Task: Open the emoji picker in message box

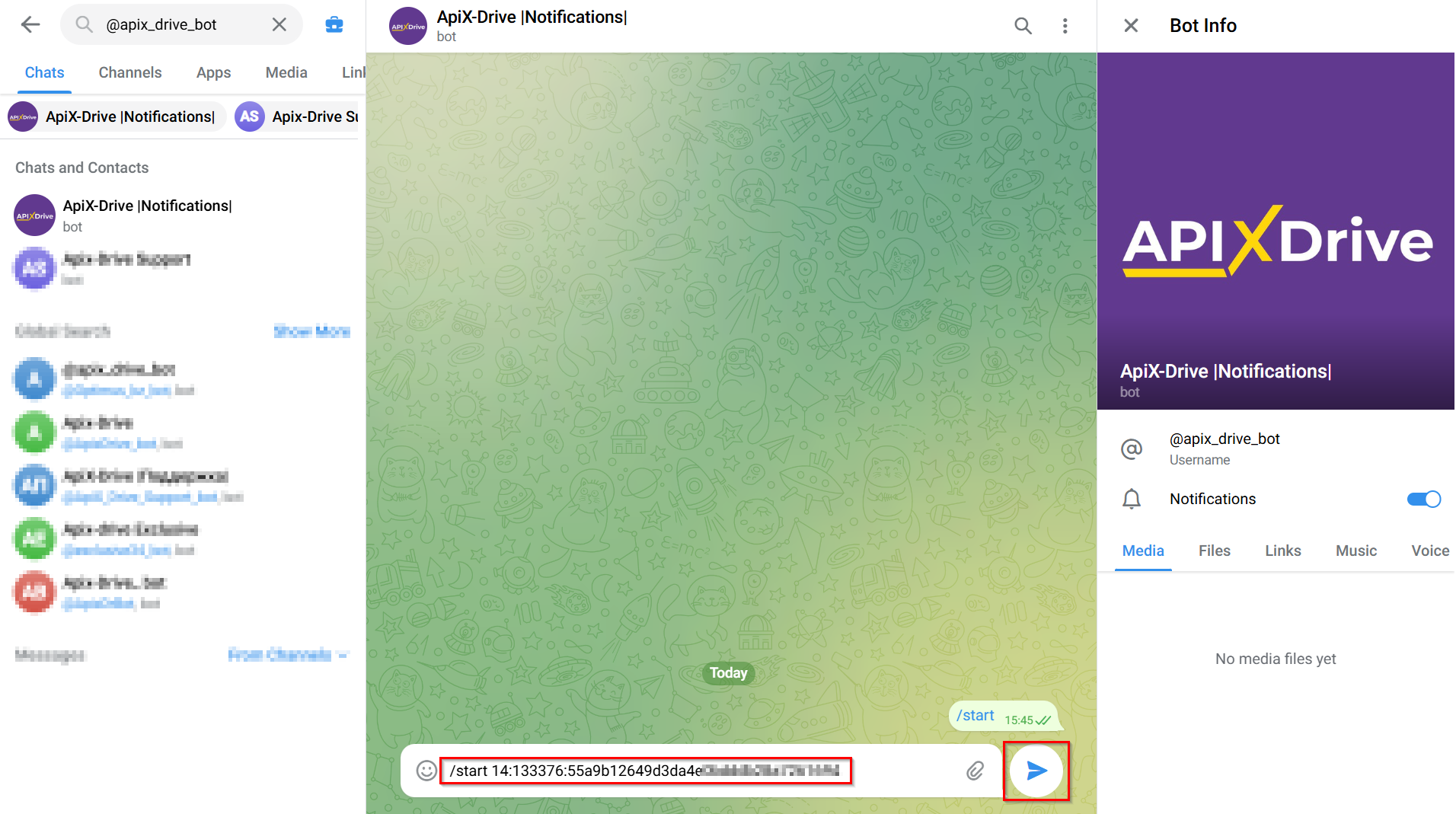Action: tap(426, 771)
